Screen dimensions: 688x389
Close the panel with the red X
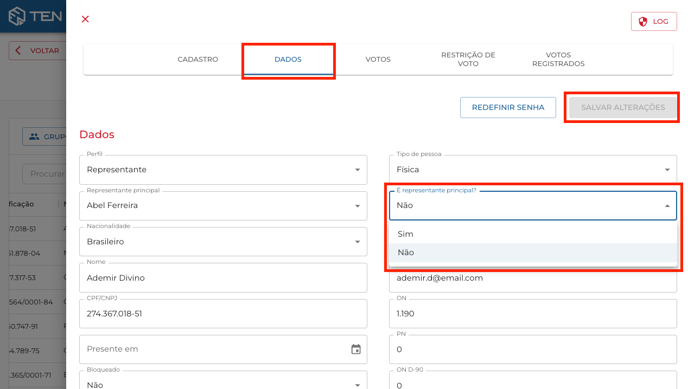point(85,19)
